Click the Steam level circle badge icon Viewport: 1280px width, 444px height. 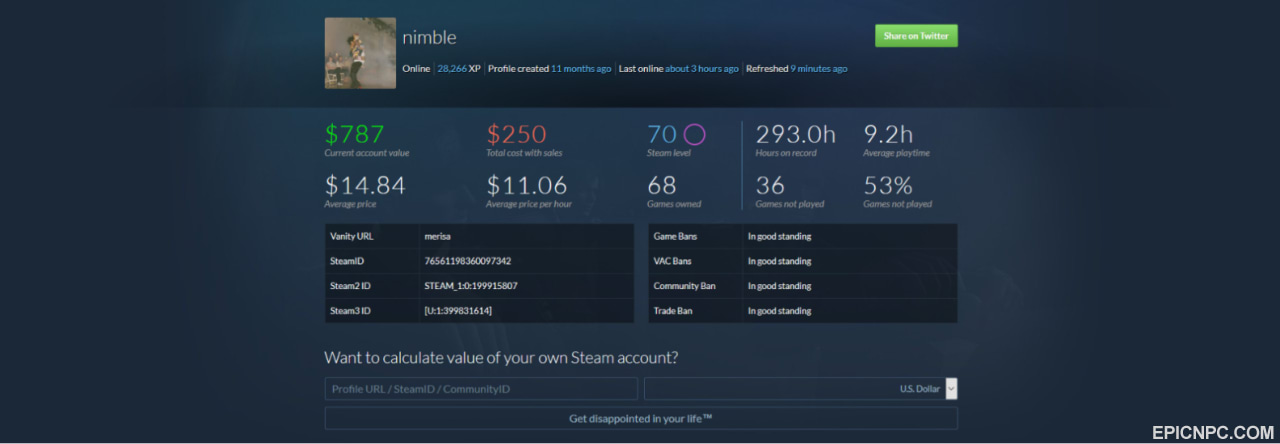pos(694,134)
